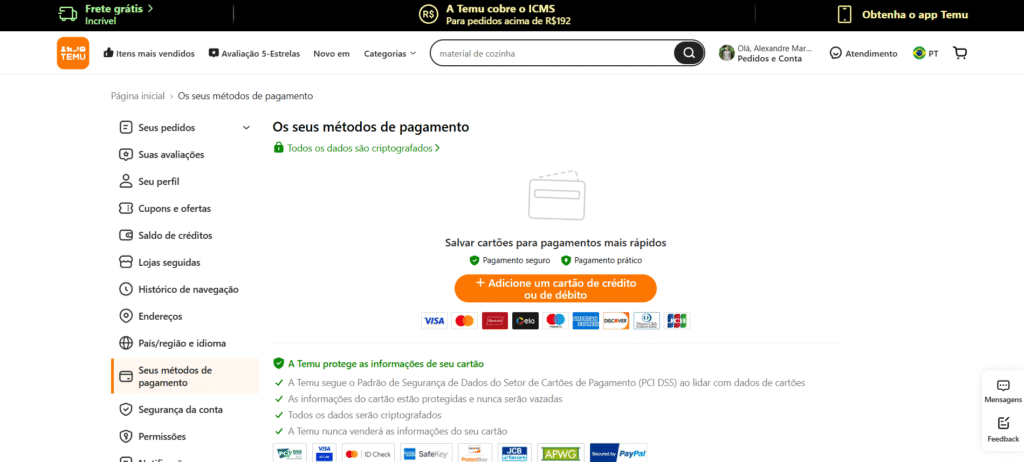1024x462 pixels.
Task: Open Avaliação 5-Estrelas page
Action: click(254, 53)
